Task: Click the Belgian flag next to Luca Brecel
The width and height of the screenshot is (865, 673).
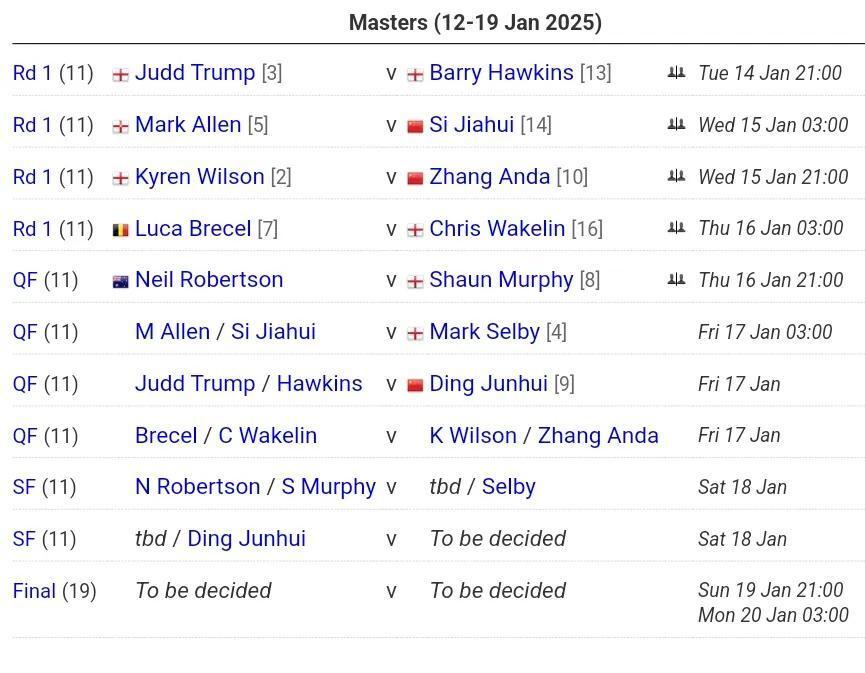Action: click(120, 230)
